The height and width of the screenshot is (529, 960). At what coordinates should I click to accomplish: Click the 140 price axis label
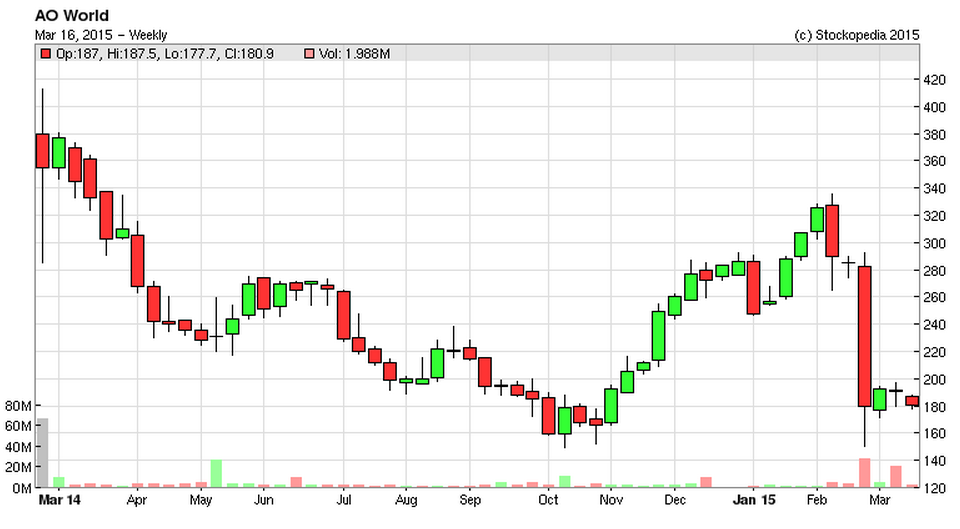934,461
